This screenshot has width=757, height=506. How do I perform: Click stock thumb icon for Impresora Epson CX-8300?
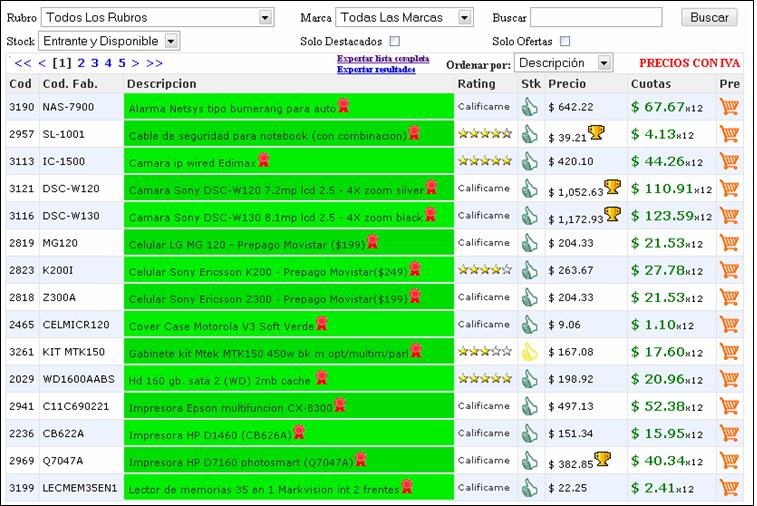[530, 406]
